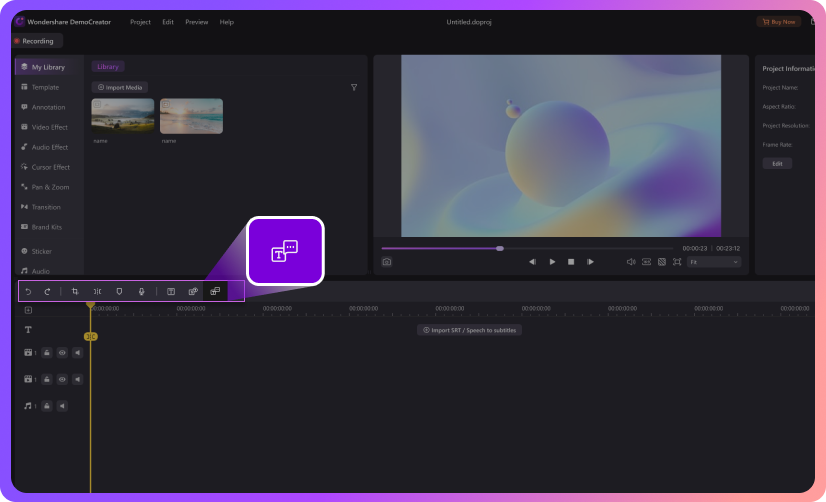Click the Buy Now button

click(x=779, y=22)
